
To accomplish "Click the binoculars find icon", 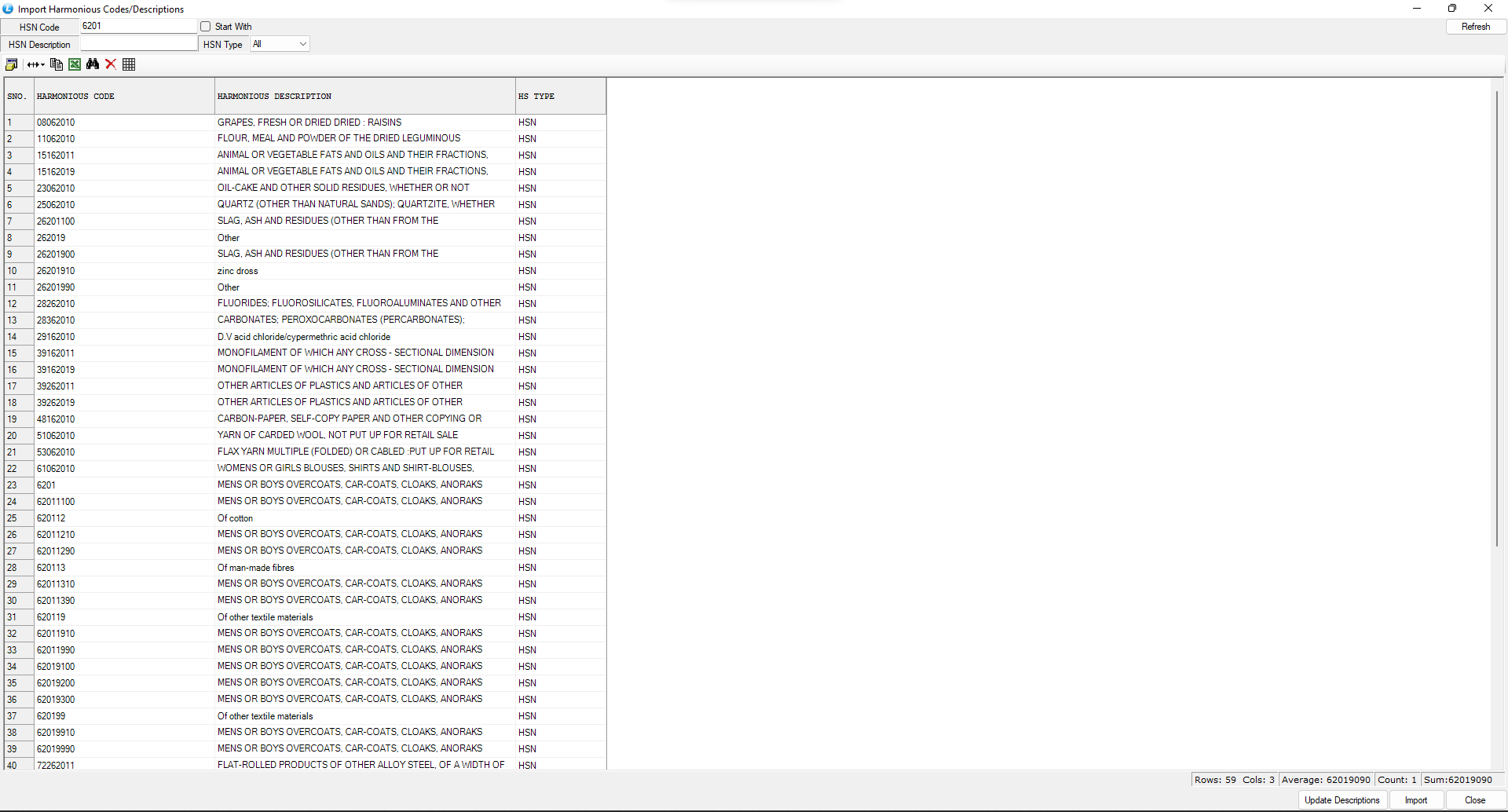I will [93, 64].
